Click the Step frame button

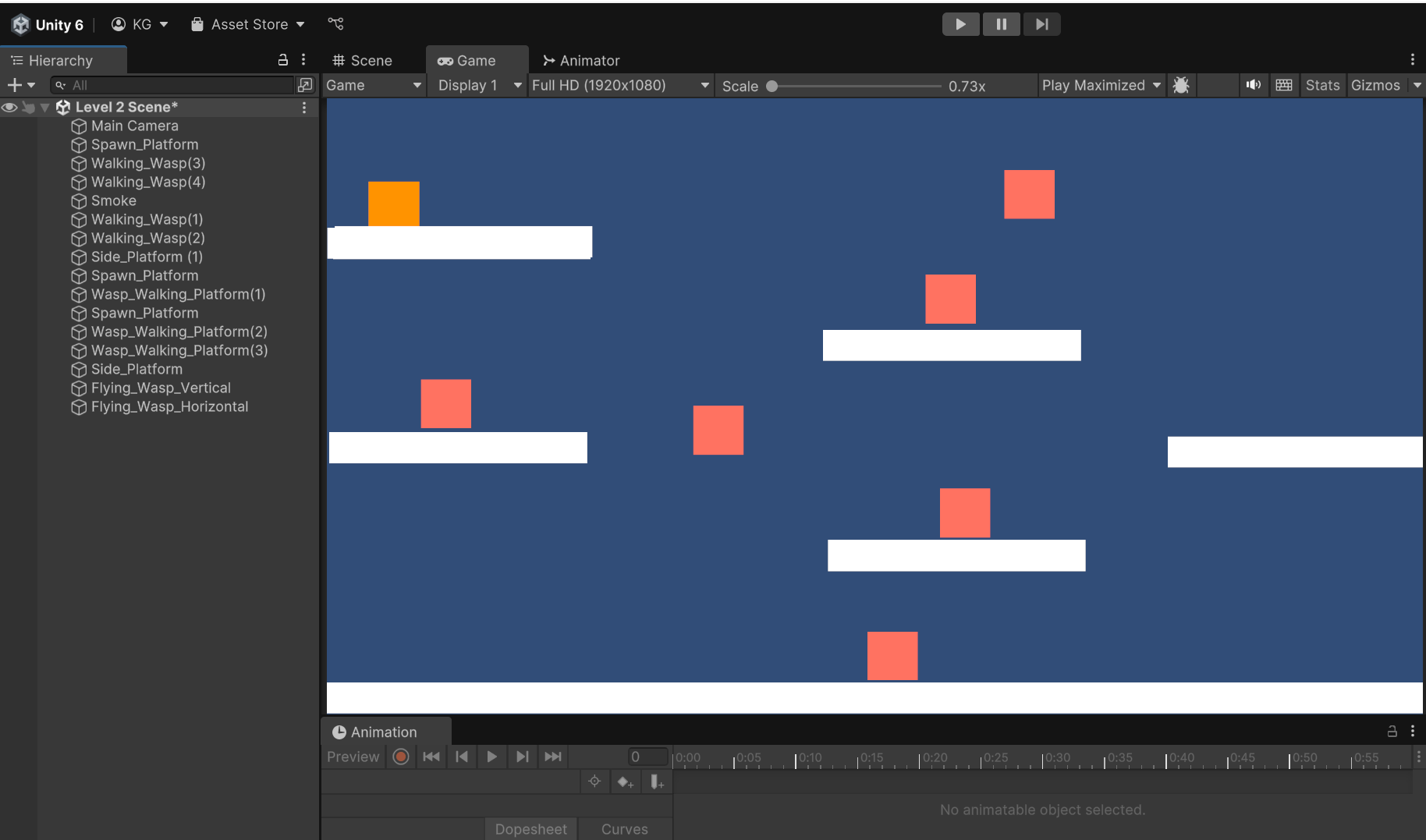tap(1041, 24)
